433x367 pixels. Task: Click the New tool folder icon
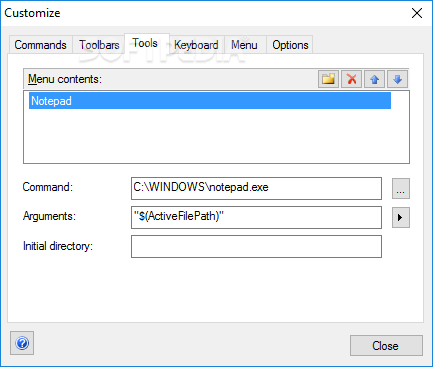click(x=328, y=79)
